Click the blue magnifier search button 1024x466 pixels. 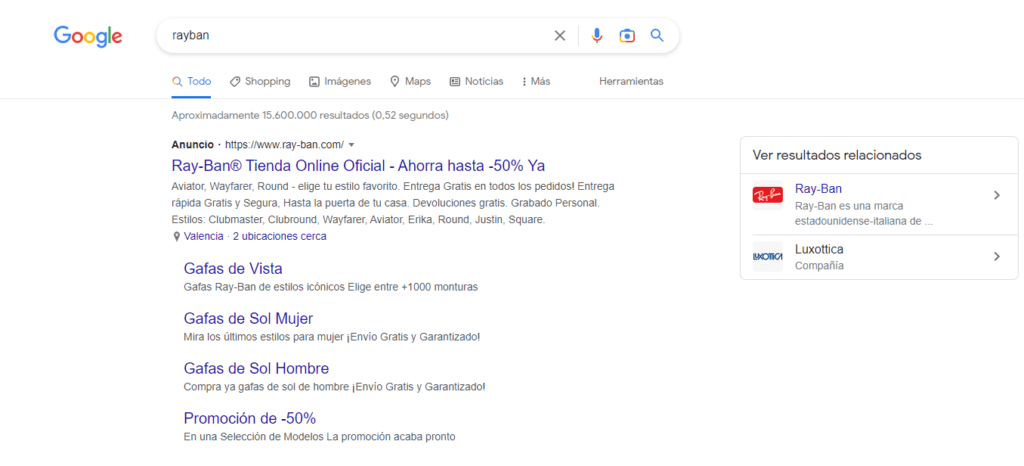coord(657,35)
